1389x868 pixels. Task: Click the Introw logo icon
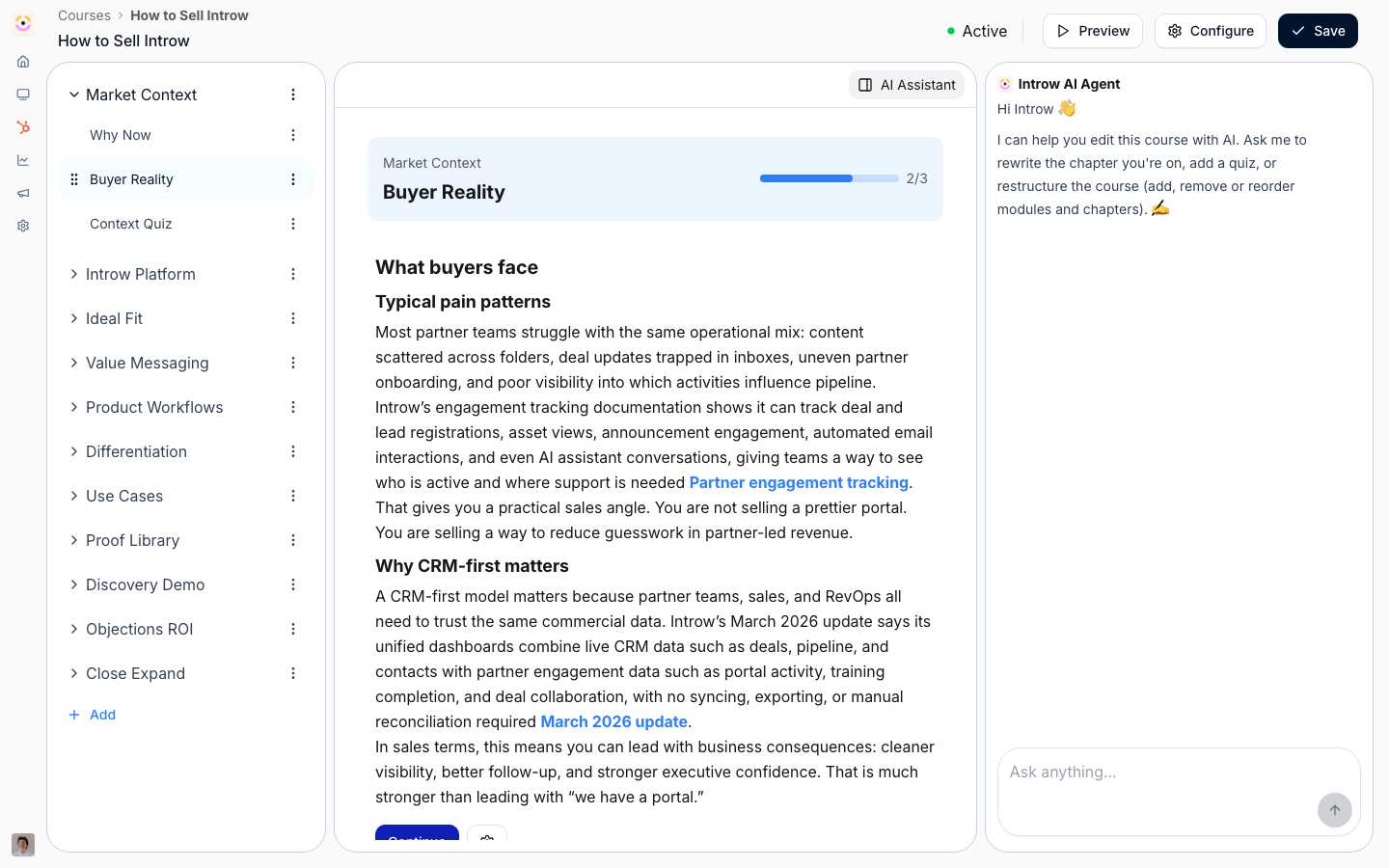pos(23,23)
